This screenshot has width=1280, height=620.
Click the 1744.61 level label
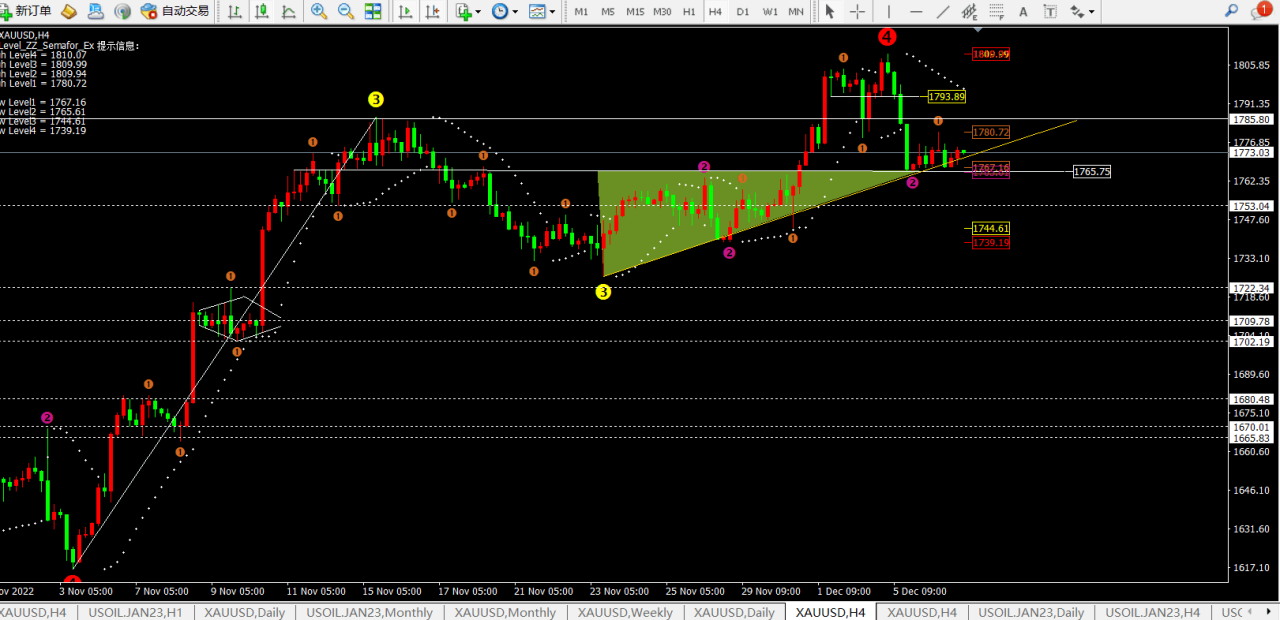[x=991, y=228]
